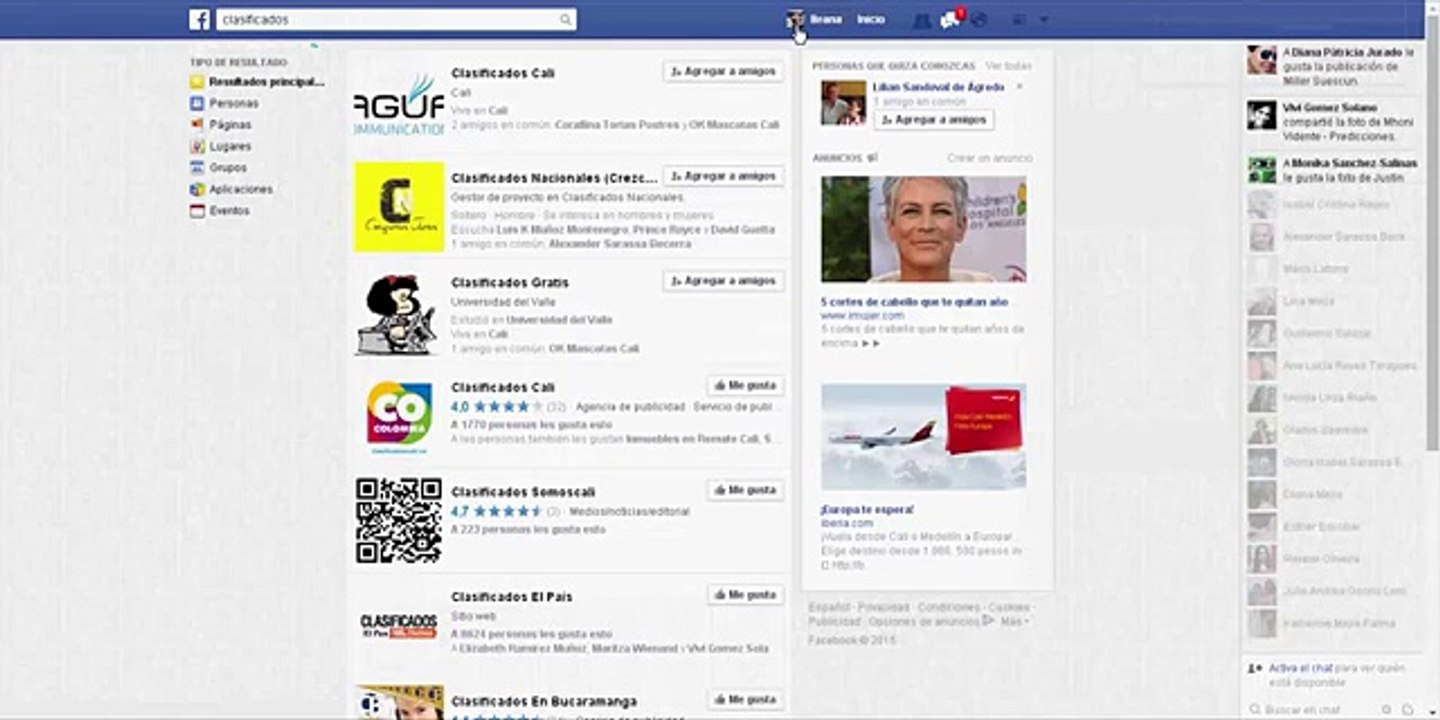1440x720 pixels.
Task: Click the yellow Clasificados Nacionales thumbnail
Action: point(399,207)
